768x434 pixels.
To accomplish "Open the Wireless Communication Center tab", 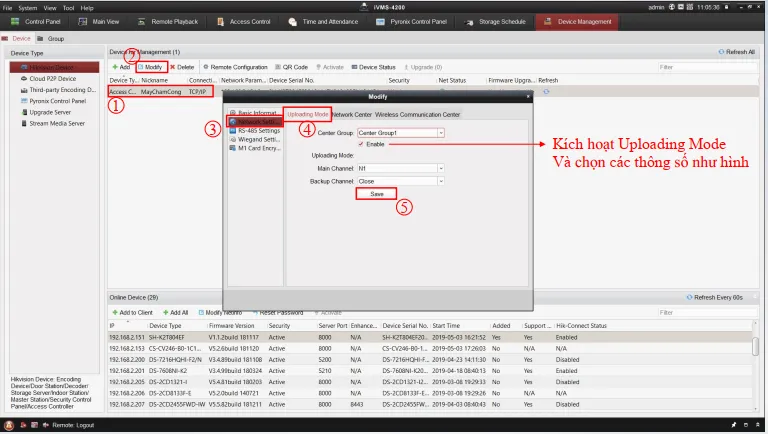I will 417,115.
